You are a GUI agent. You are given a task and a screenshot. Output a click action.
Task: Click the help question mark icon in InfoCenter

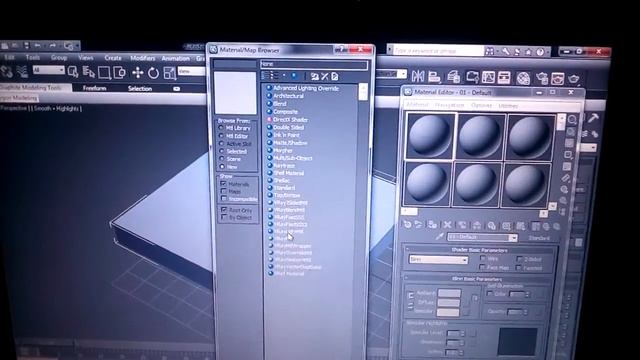pyautogui.click(x=540, y=52)
